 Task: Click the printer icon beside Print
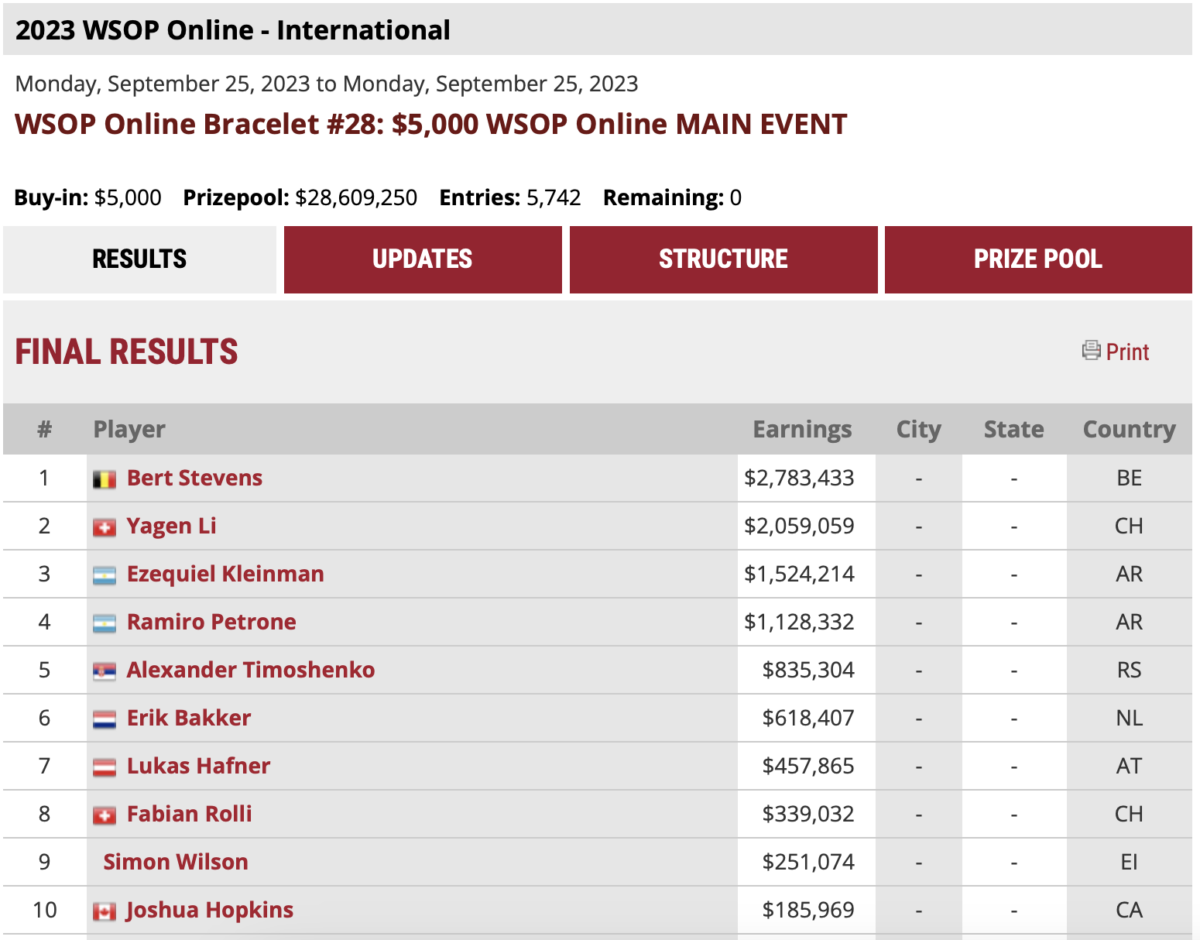[x=1091, y=351]
